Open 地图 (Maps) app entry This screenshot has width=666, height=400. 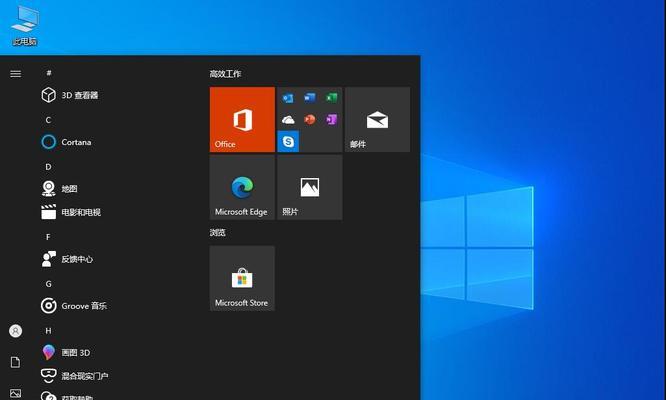point(59,189)
